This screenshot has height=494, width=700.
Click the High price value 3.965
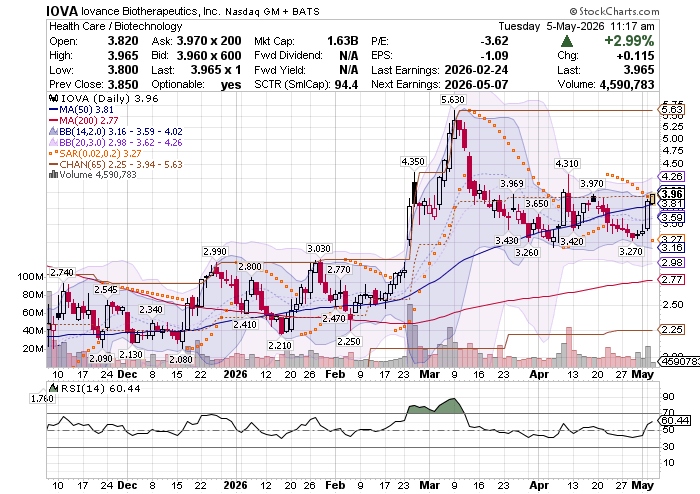click(123, 56)
